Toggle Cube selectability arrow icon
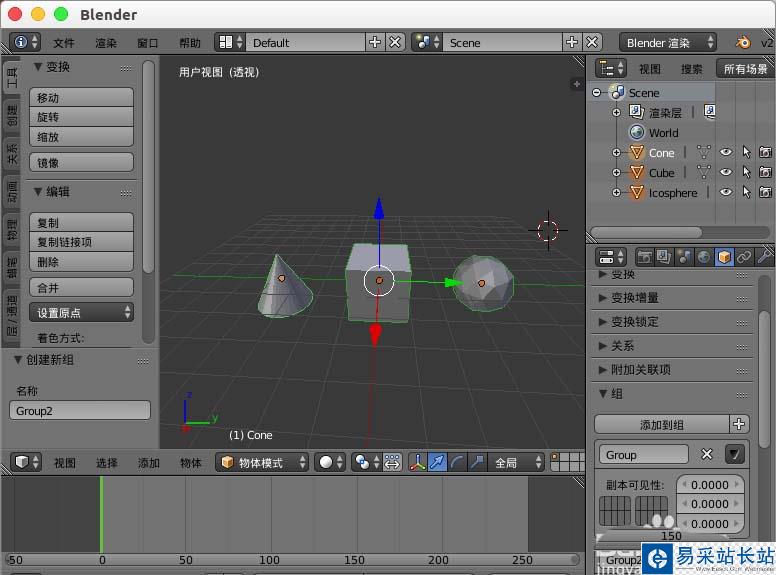The width and height of the screenshot is (776, 575). tap(746, 173)
